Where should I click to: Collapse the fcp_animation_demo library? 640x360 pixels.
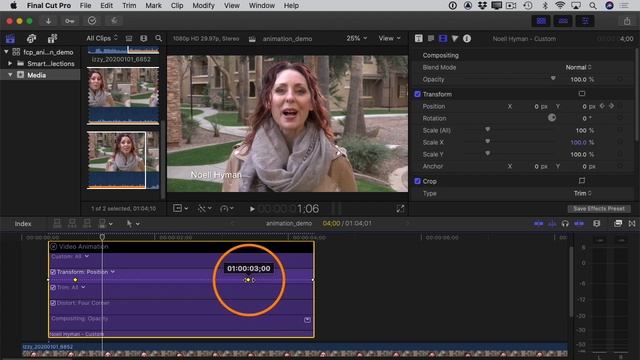pyautogui.click(x=6, y=52)
